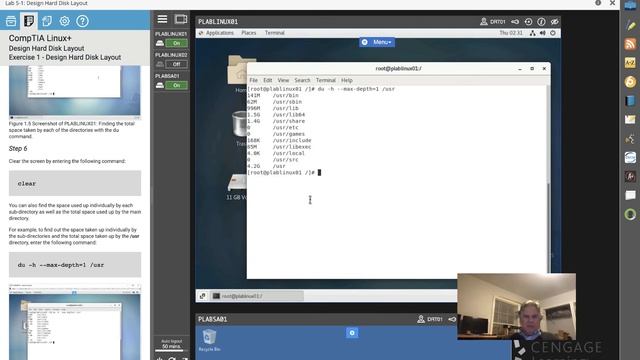This screenshot has width=640, height=360.
Task: Open the RSS feed icon in right sidebar
Action: [x=630, y=44]
